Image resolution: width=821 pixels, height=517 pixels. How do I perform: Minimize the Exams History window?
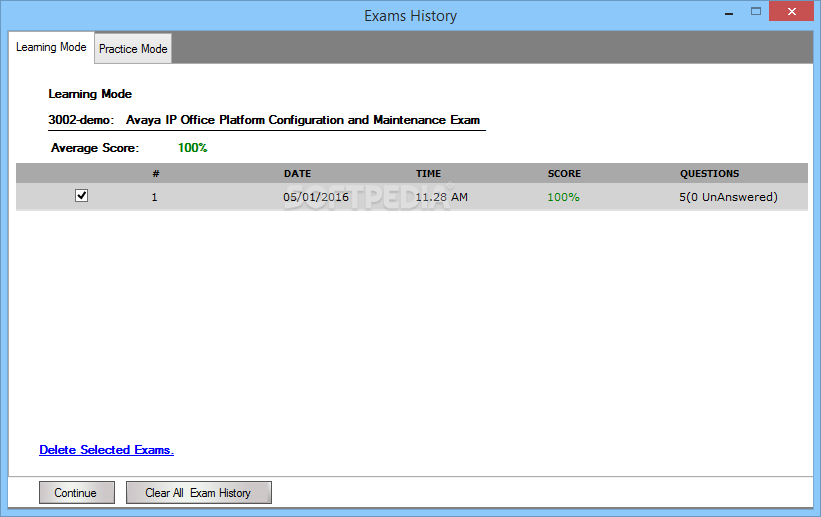(729, 13)
